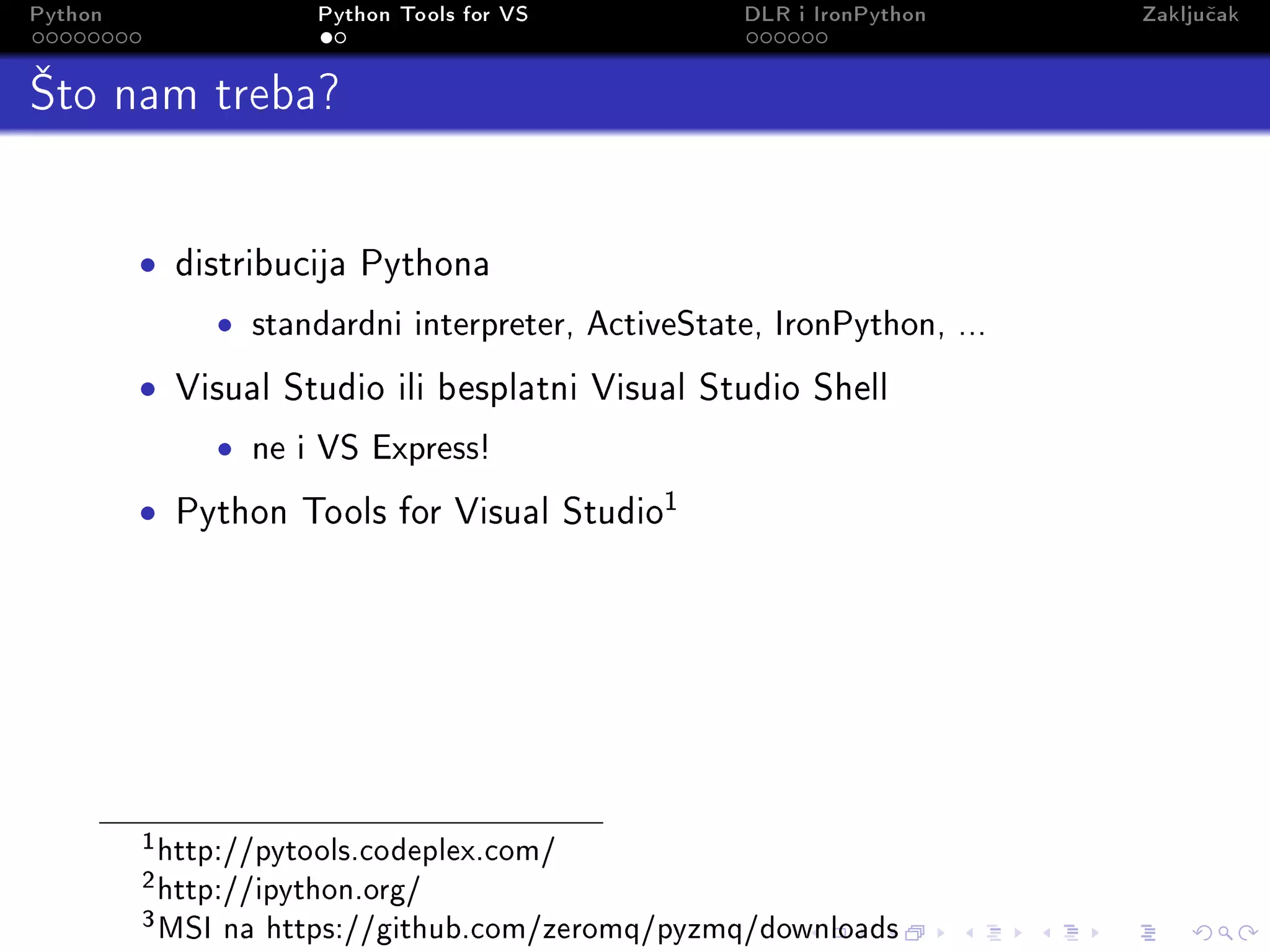The width and height of the screenshot is (1270, 952).
Task: Go to the Zaključak section
Action: pyautogui.click(x=1190, y=15)
